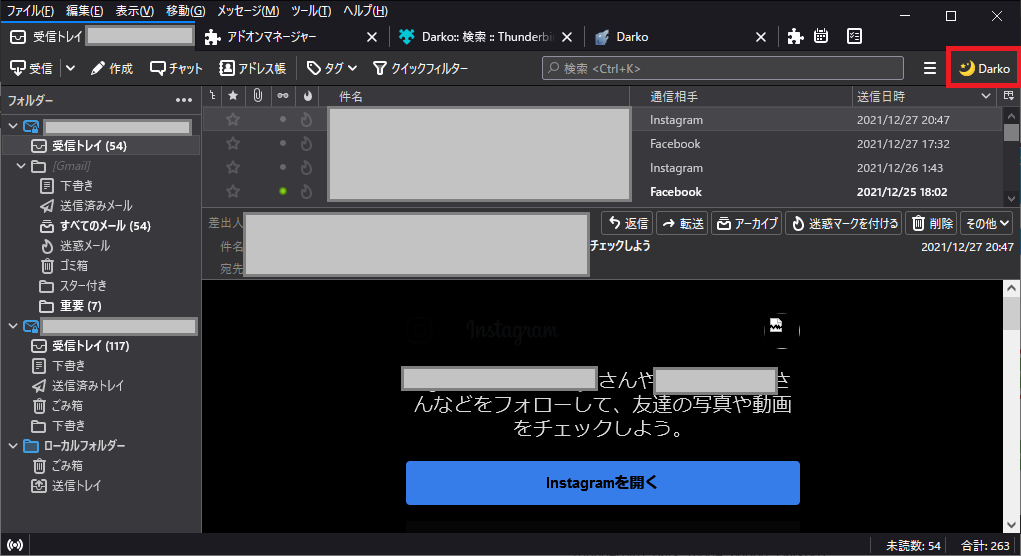Image resolution: width=1021 pixels, height=556 pixels.
Task: Open the チャット chat toolbar button
Action: (x=176, y=68)
